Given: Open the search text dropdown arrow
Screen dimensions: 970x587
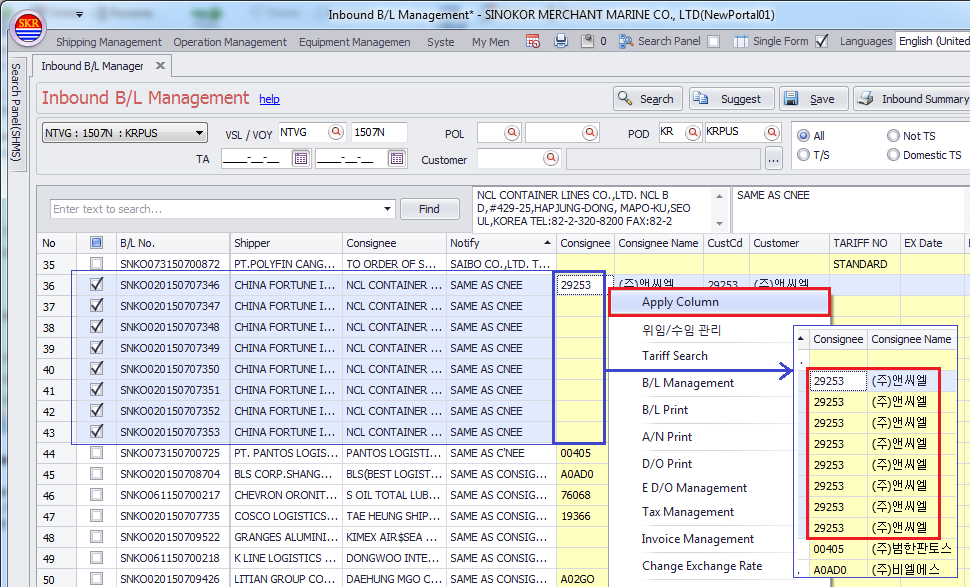Looking at the screenshot, I should pyautogui.click(x=387, y=209).
